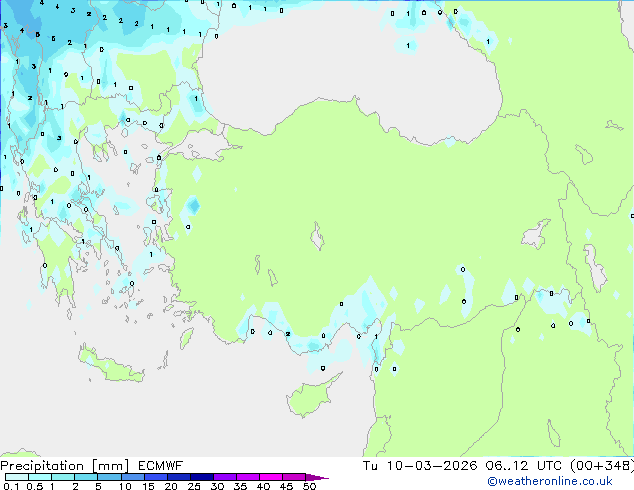
Task: Click the 5 to 10 mm legend swatch
Action: click(x=109, y=477)
